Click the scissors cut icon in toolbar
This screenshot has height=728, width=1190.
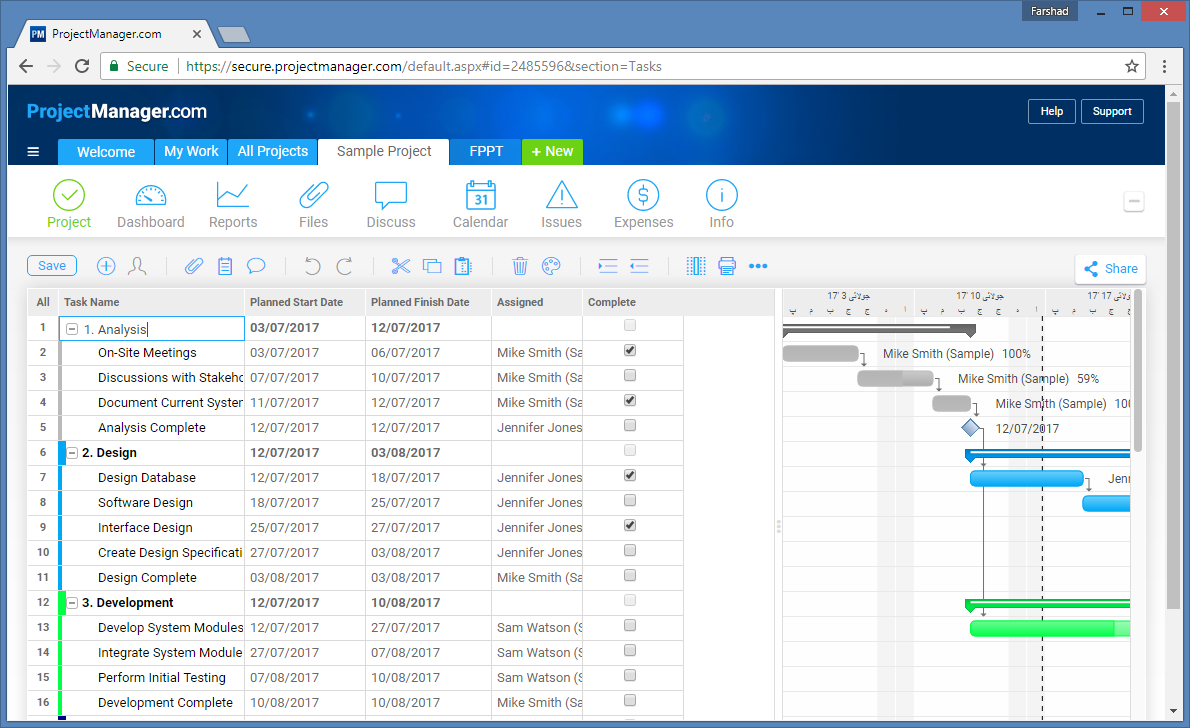pos(401,266)
